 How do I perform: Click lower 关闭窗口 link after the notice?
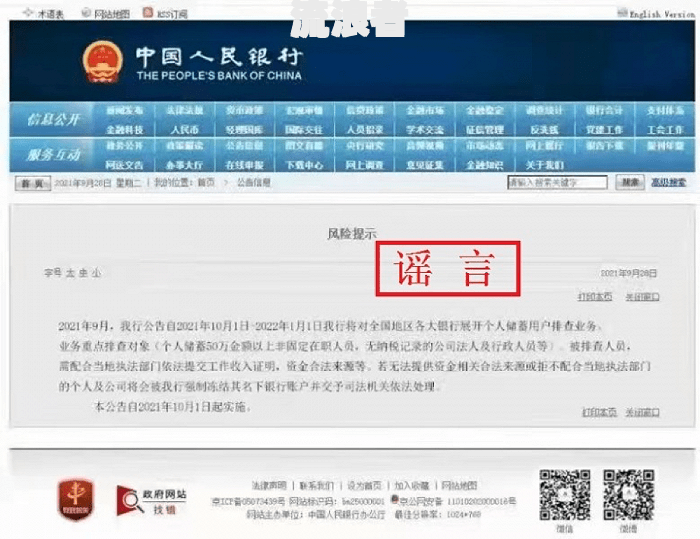(642, 412)
